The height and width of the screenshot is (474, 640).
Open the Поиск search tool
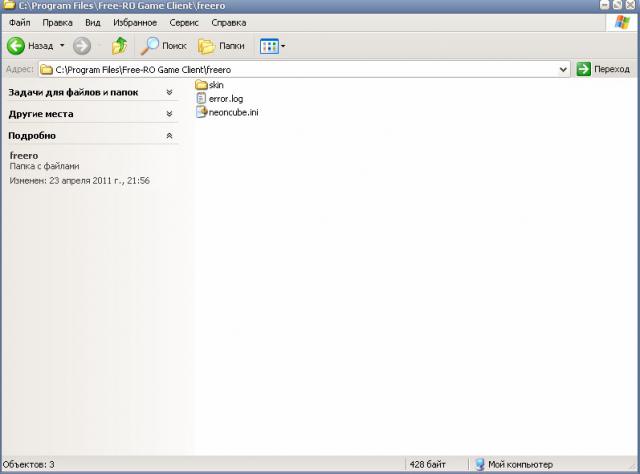tap(164, 46)
